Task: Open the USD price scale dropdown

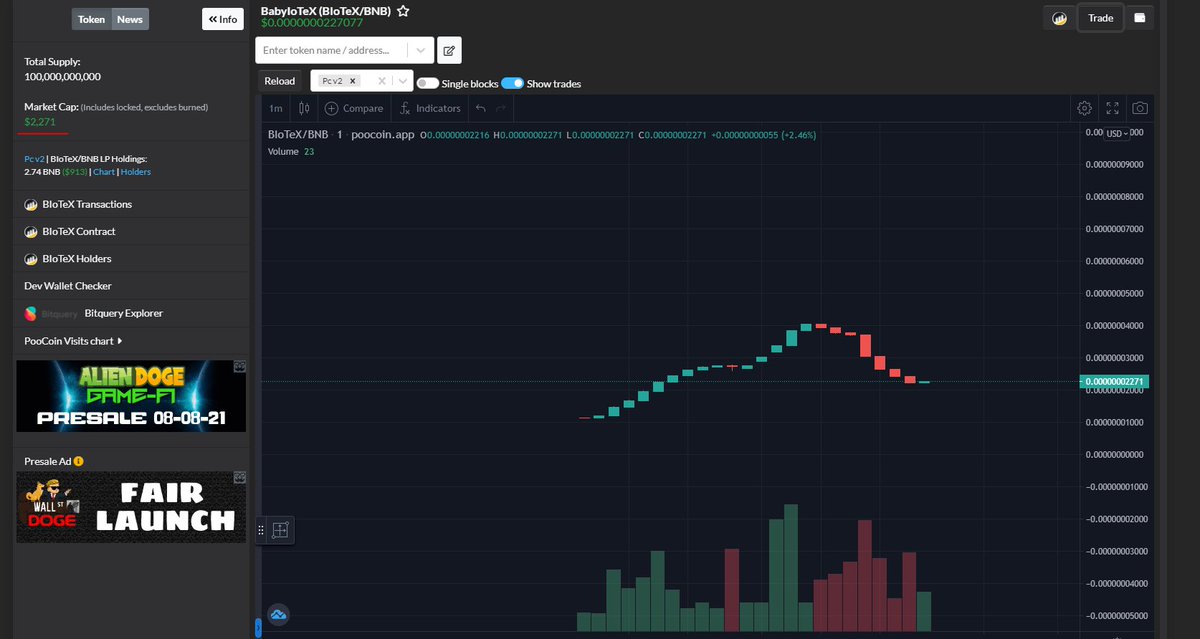Action: tap(1118, 133)
